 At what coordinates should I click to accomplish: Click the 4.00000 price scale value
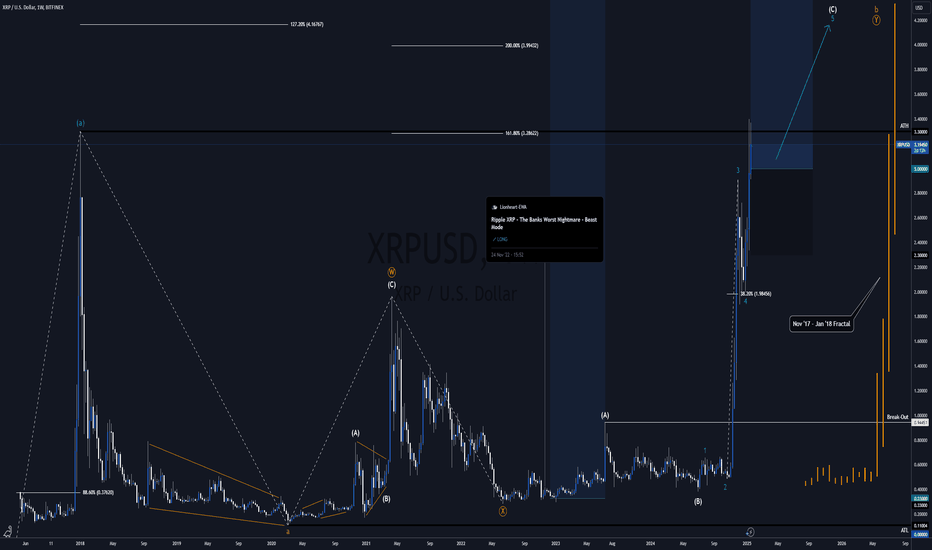[920, 45]
